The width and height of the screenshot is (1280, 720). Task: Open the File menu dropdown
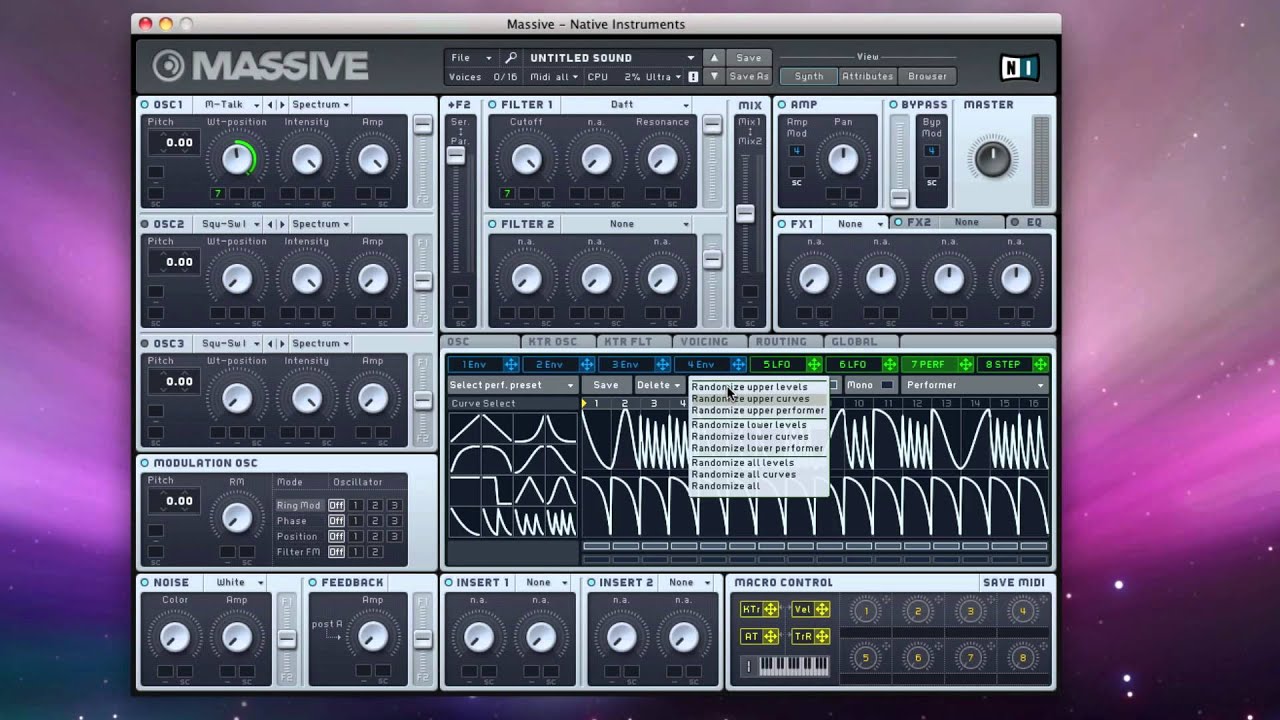pyautogui.click(x=471, y=58)
